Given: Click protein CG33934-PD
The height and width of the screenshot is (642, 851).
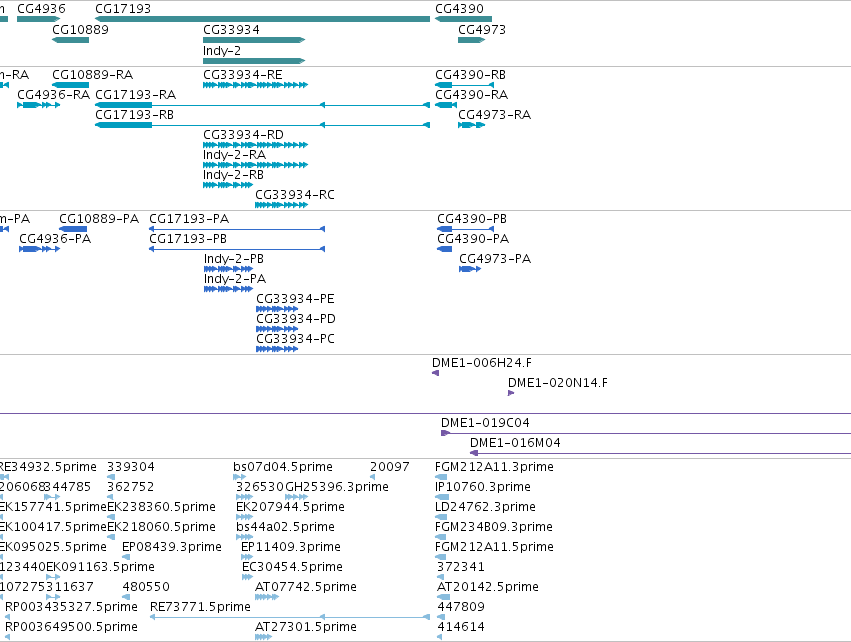Looking at the screenshot, I should (x=296, y=319).
